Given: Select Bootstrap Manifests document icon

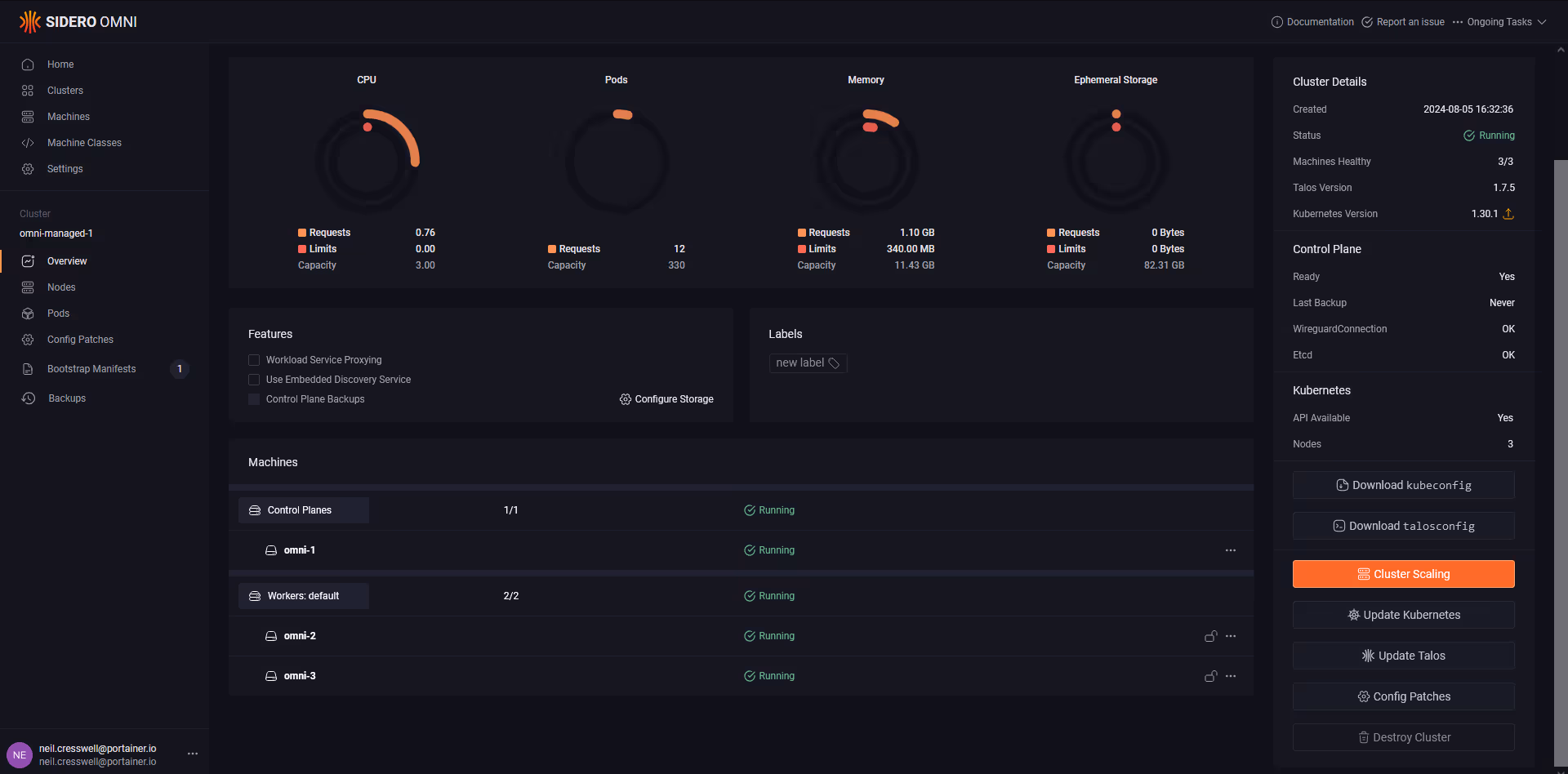Looking at the screenshot, I should [28, 369].
